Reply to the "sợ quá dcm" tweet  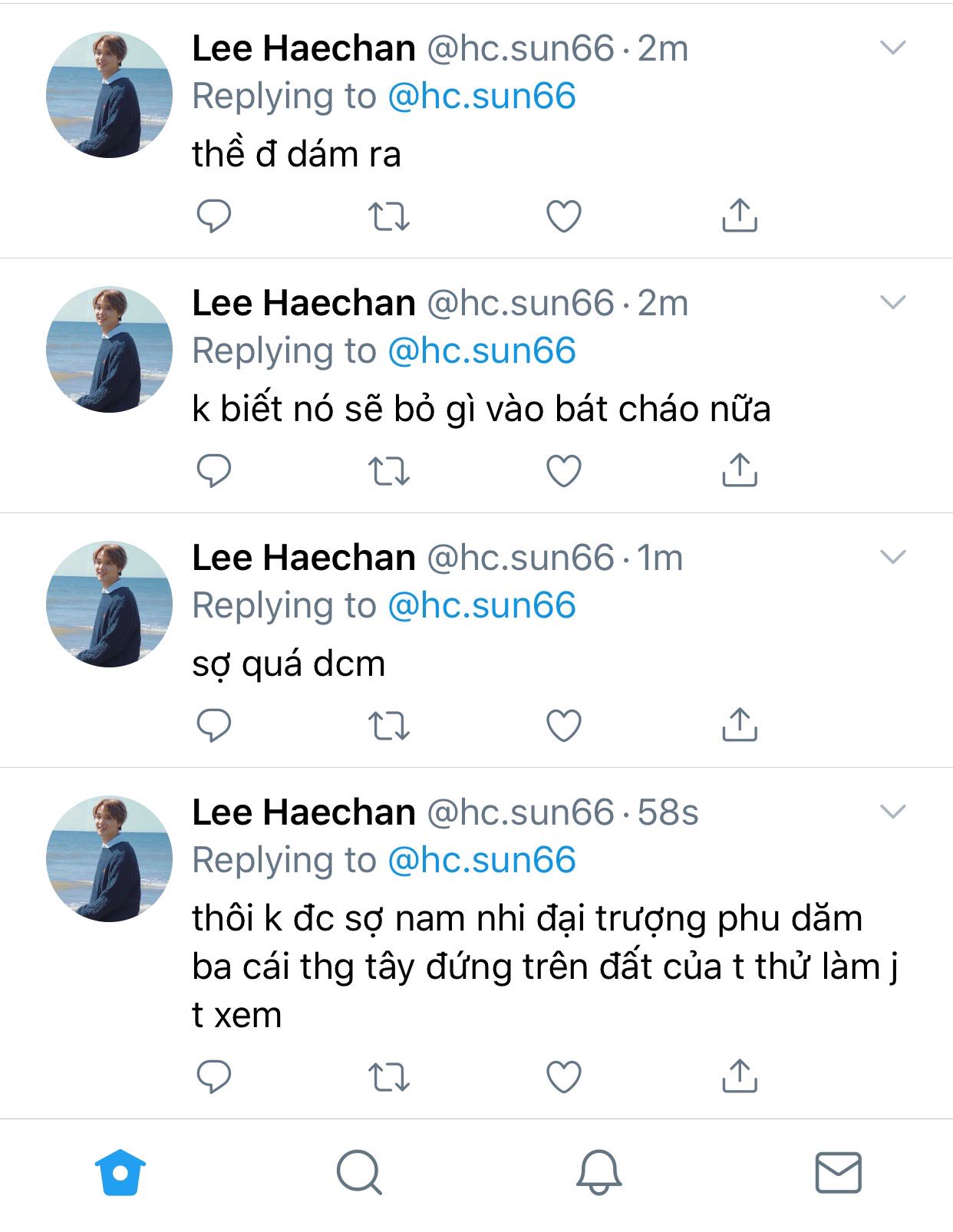pos(214,725)
